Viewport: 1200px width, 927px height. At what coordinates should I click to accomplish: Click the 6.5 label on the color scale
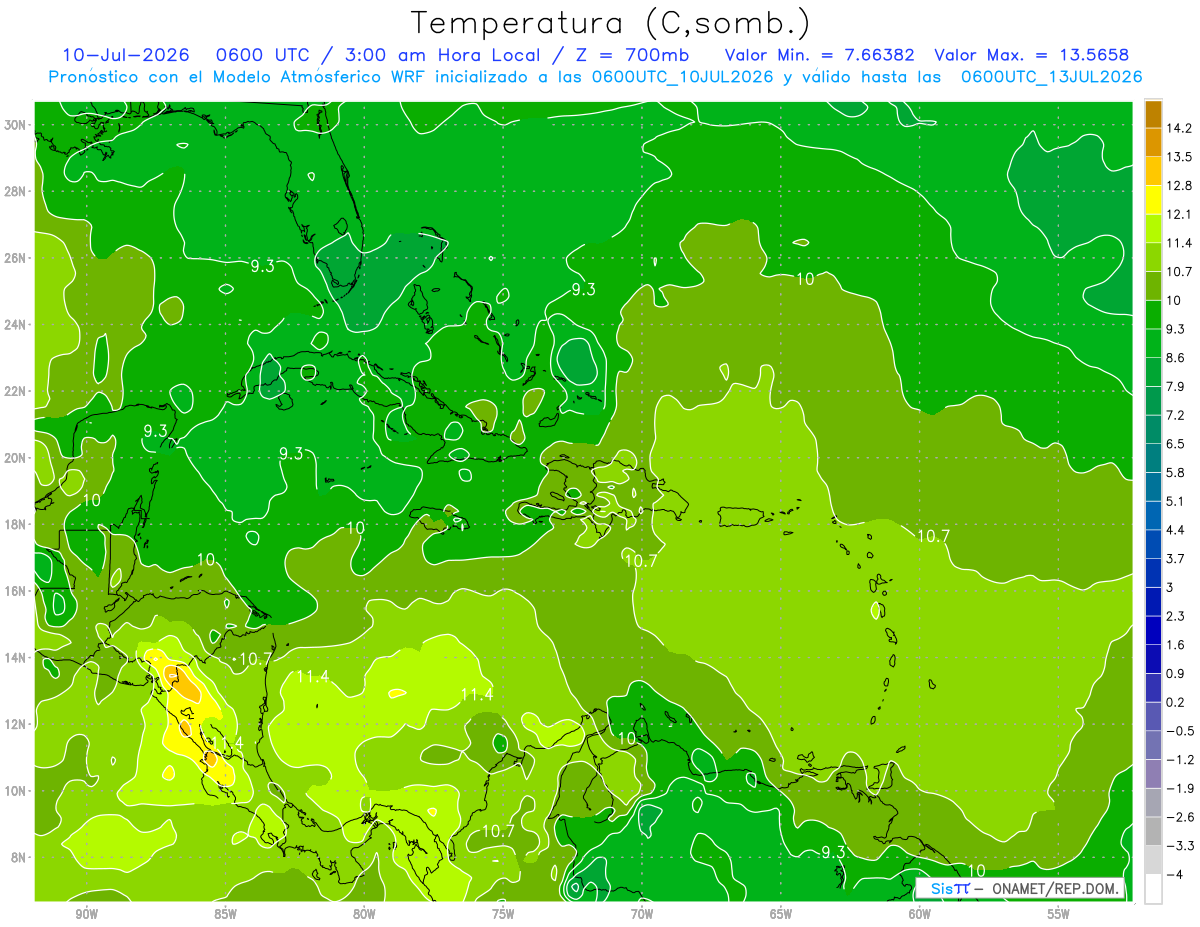tap(1175, 444)
